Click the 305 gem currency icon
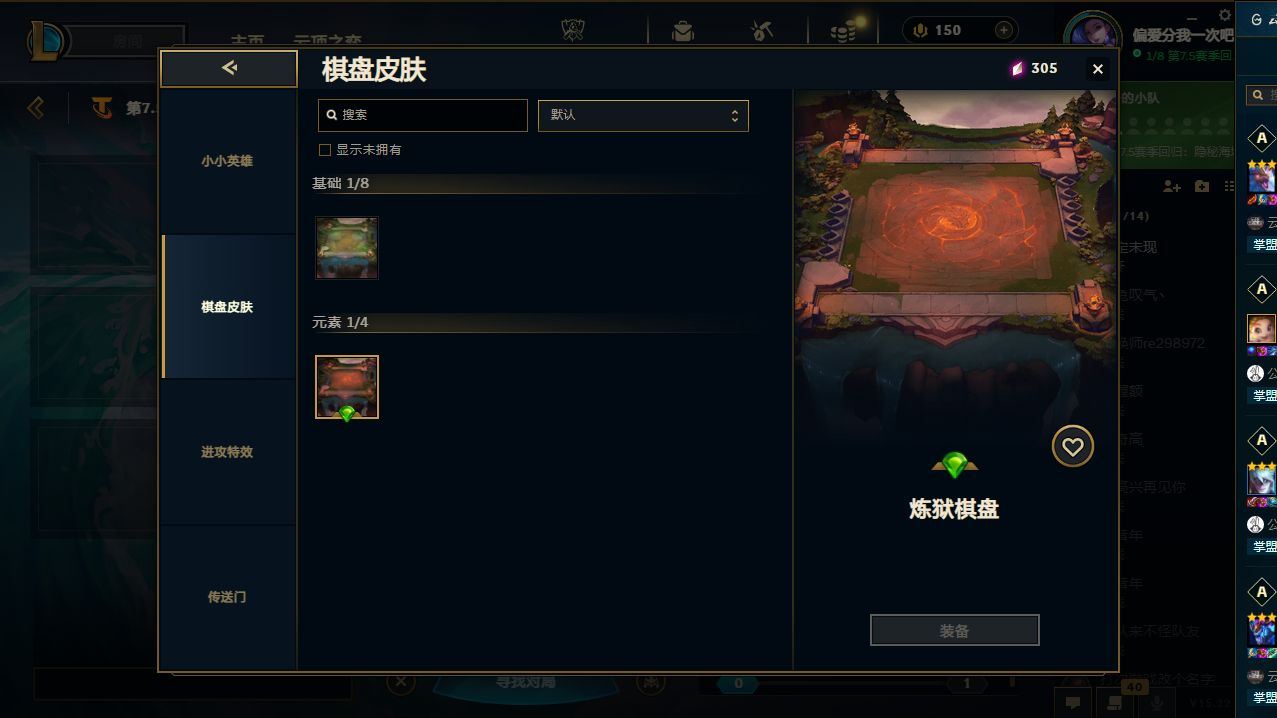The image size is (1277, 718). pos(1017,68)
